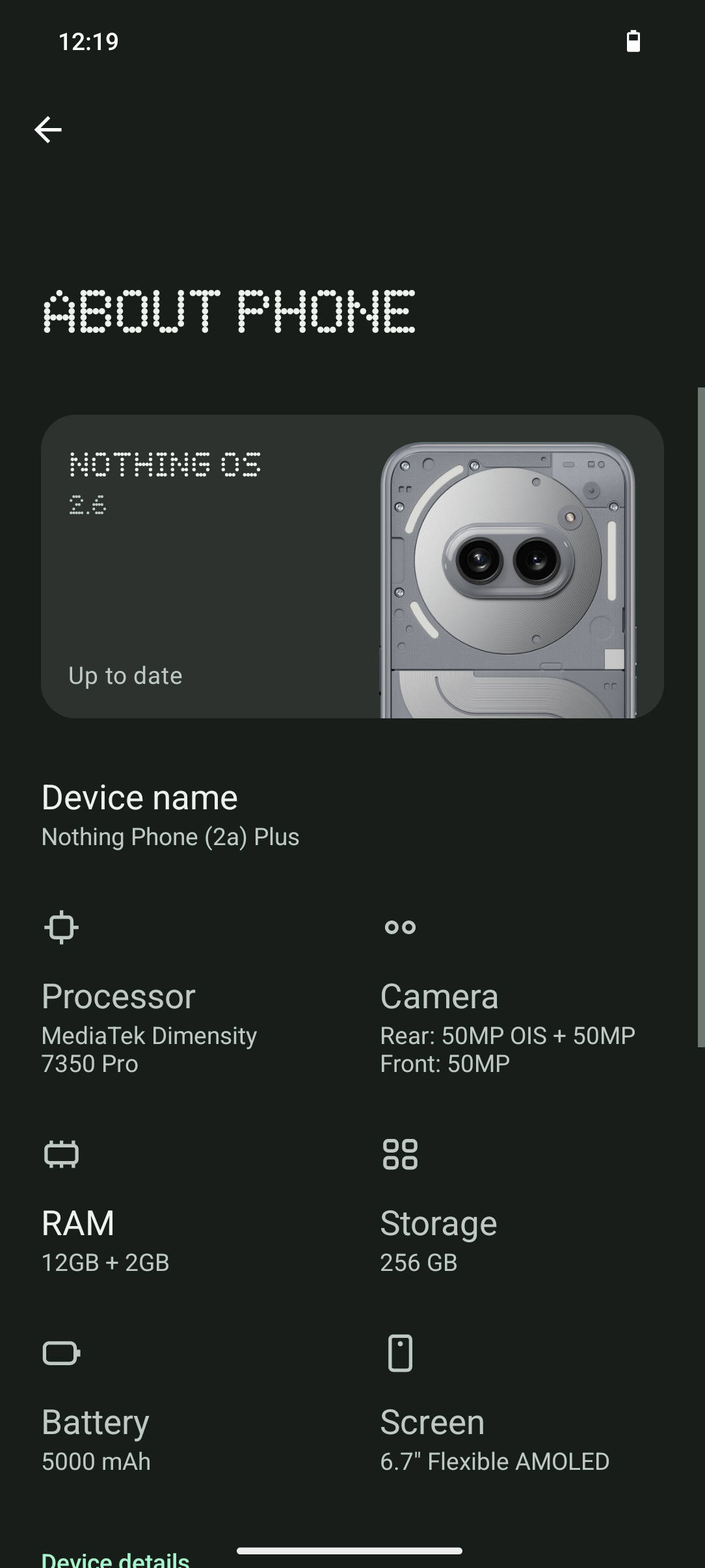Viewport: 705px width, 1568px height.
Task: Tap the Up to date status label
Action: (x=124, y=675)
